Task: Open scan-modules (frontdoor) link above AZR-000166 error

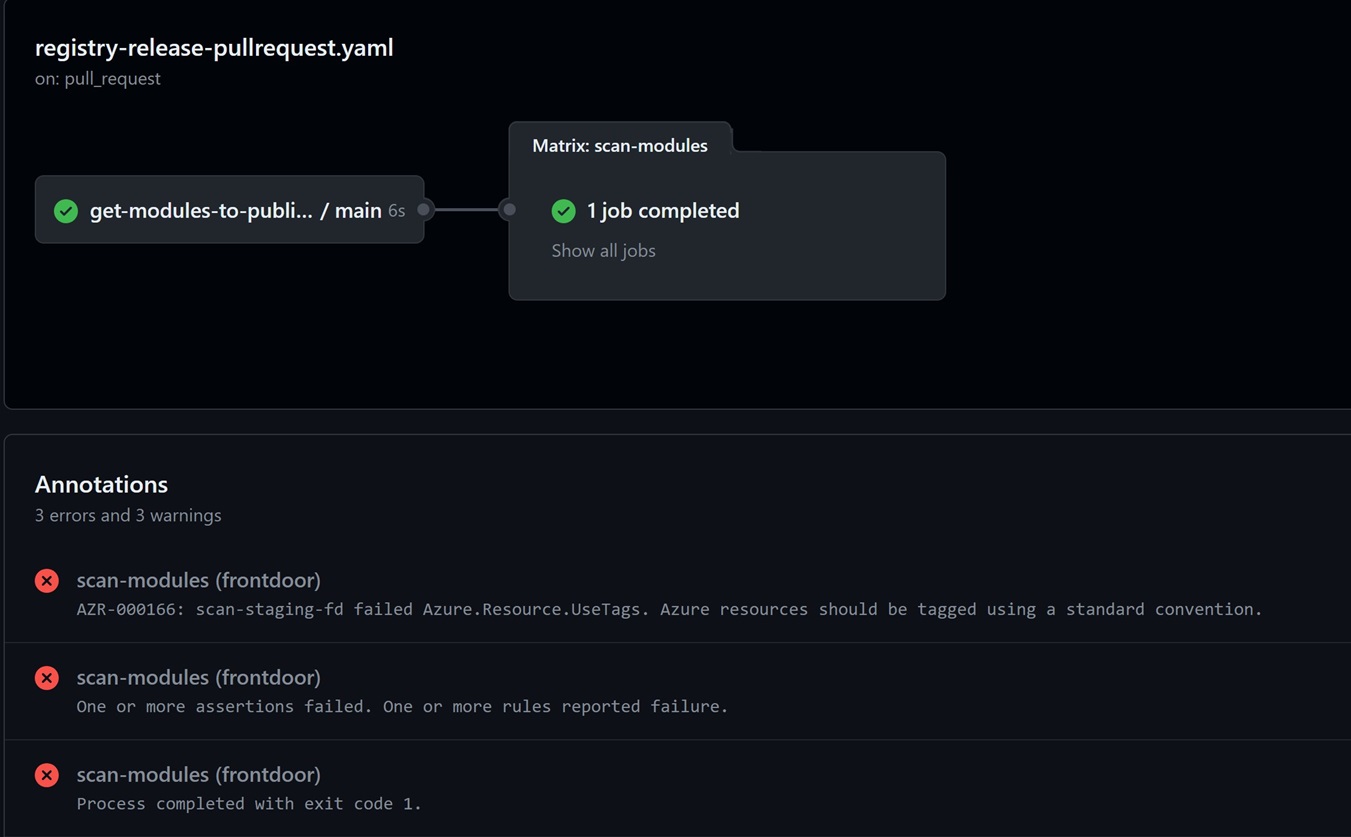Action: coord(198,580)
